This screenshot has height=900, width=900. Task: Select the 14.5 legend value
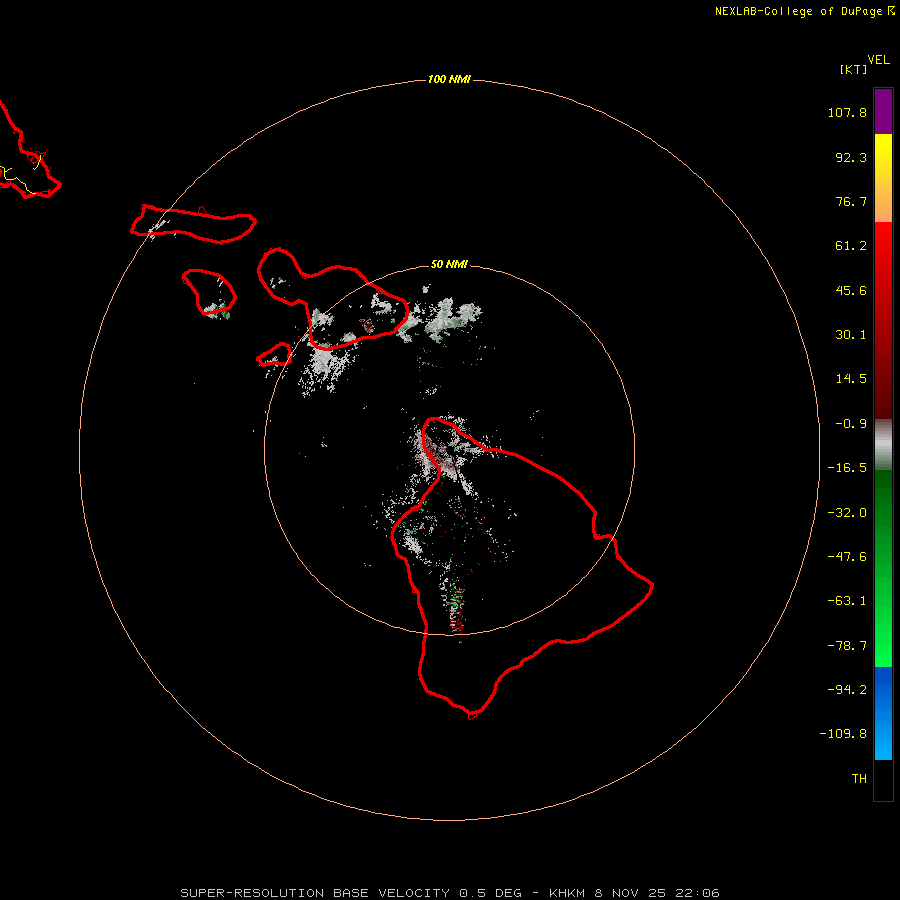(851, 379)
